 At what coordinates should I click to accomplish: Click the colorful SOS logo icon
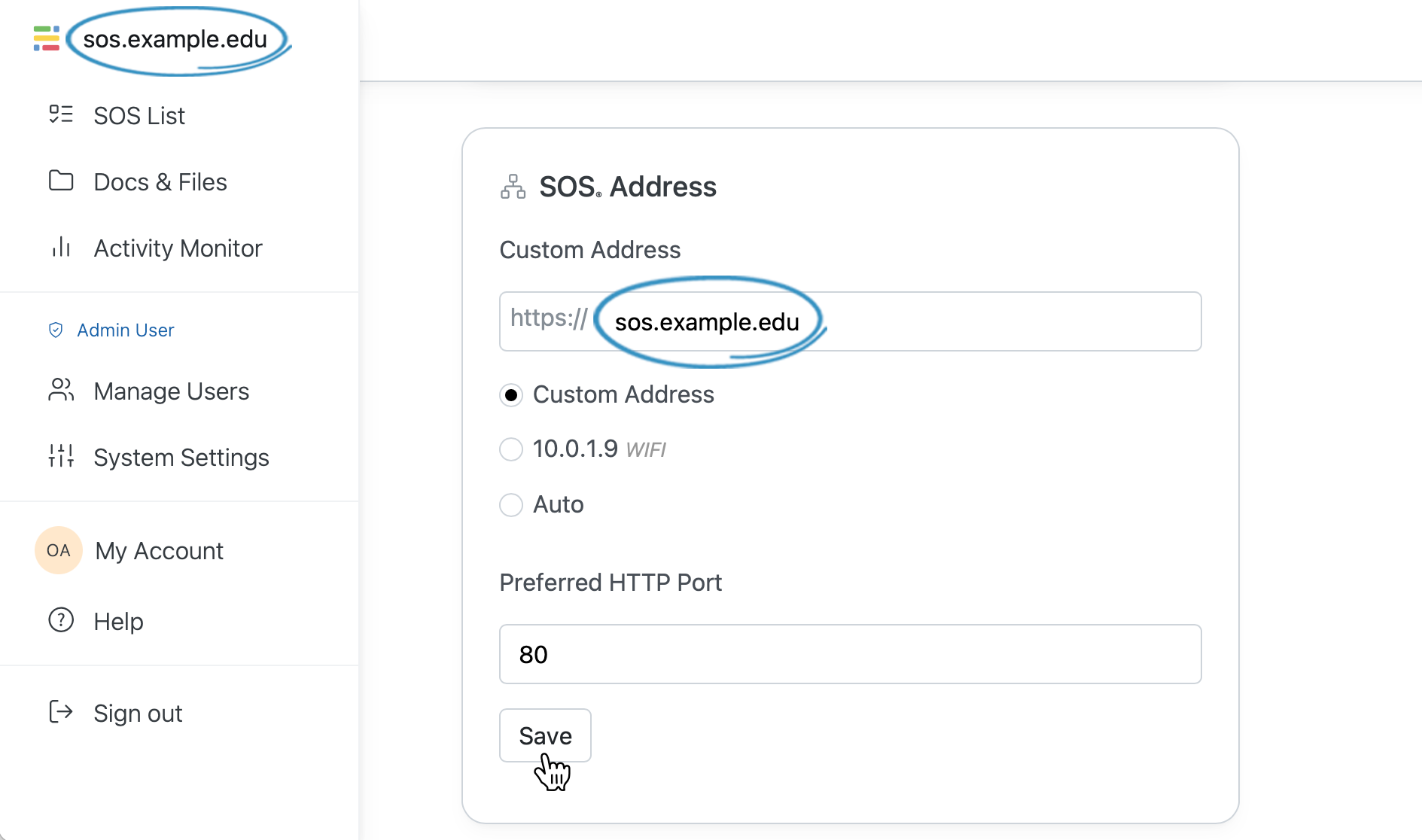point(47,38)
